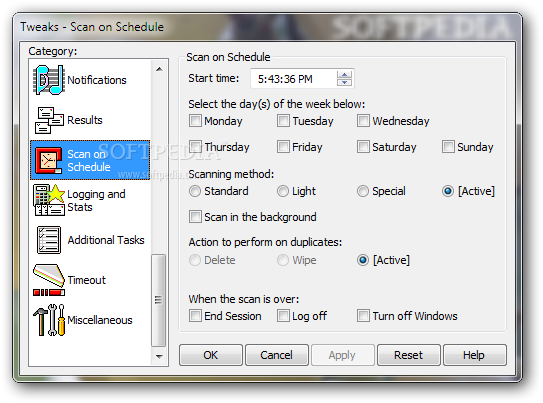
Task: Check the Wednesday checkbox
Action: 363,121
